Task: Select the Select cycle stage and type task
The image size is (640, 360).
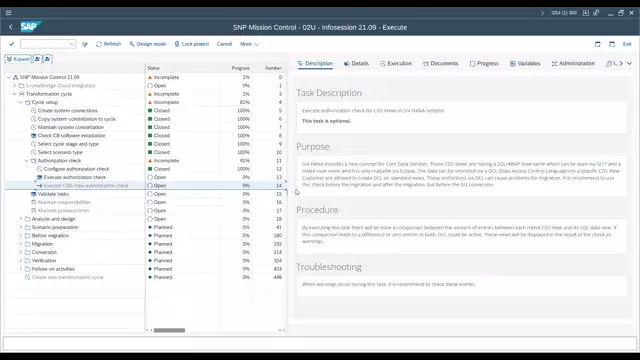Action: (68, 144)
